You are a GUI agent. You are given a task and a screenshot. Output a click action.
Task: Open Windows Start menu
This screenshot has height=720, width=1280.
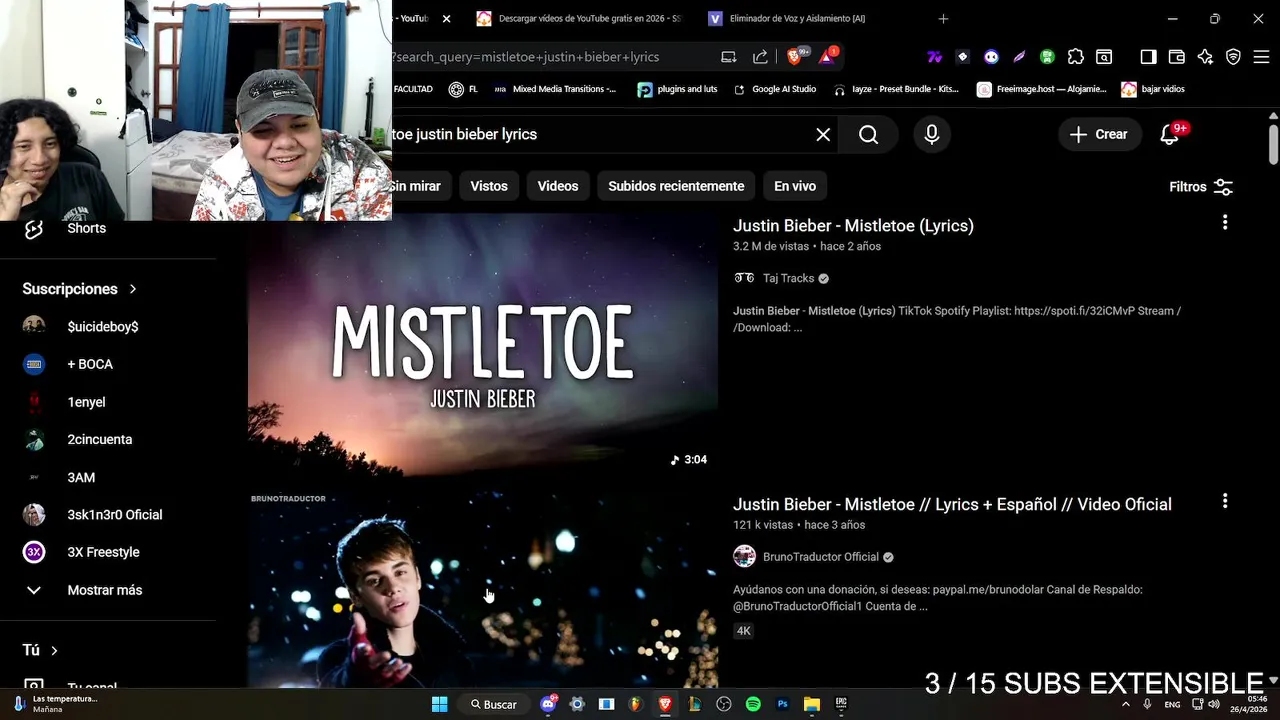coord(439,704)
